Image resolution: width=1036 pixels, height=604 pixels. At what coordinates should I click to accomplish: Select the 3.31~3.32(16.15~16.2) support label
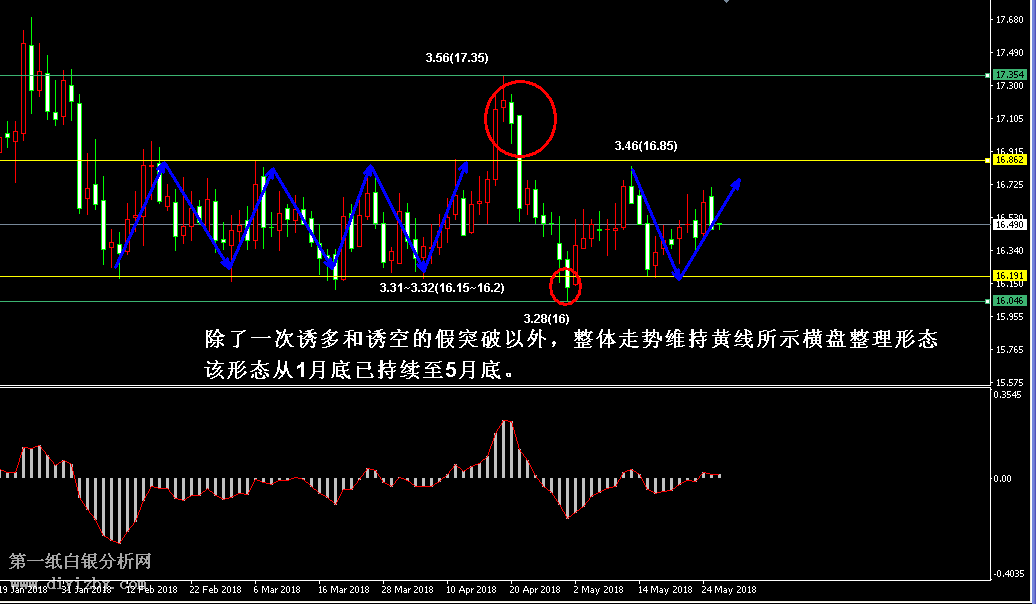pos(441,288)
